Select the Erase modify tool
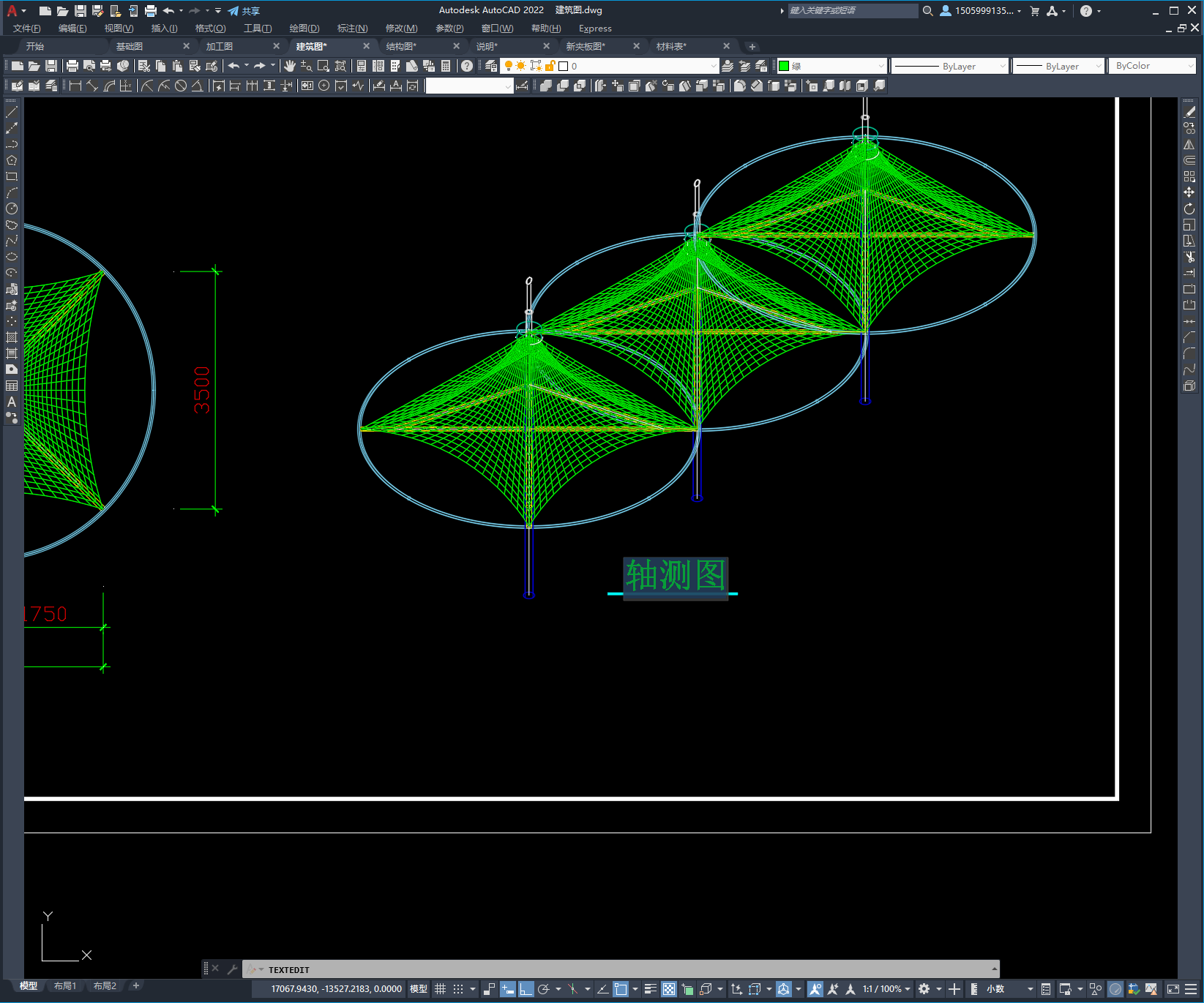Viewport: 1204px width, 1003px height. 1189,112
